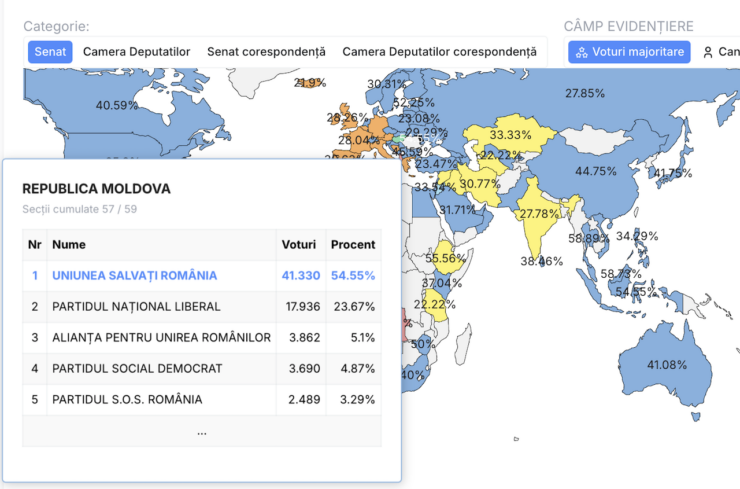The height and width of the screenshot is (489, 740).
Task: Click the Voturi column header
Action: pyautogui.click(x=300, y=244)
